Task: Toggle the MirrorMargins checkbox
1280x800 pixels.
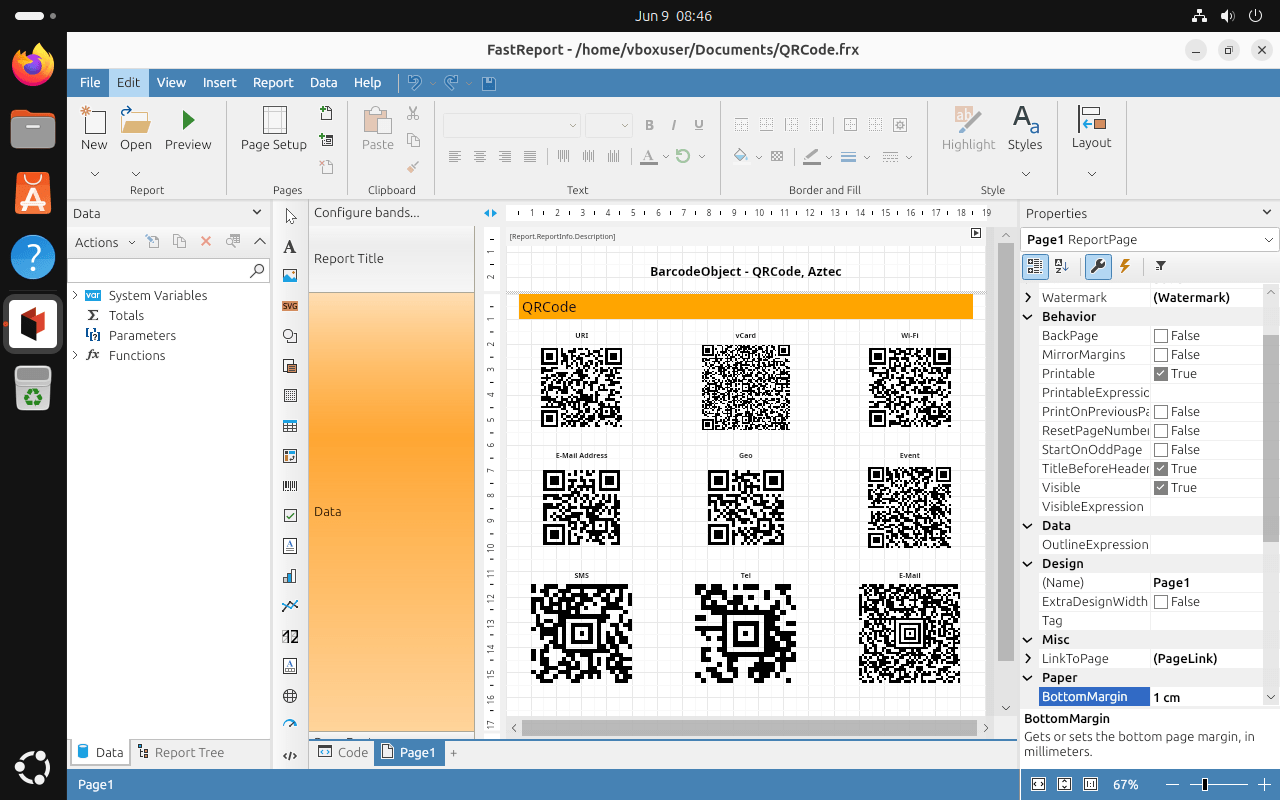Action: click(1161, 355)
